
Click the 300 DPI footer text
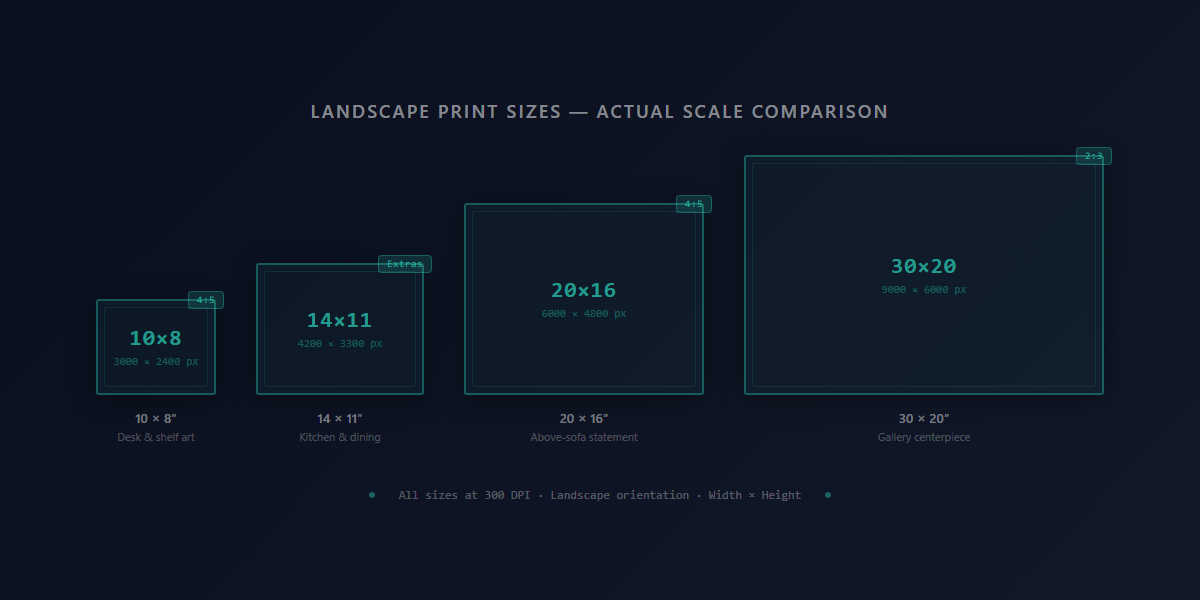(x=599, y=494)
